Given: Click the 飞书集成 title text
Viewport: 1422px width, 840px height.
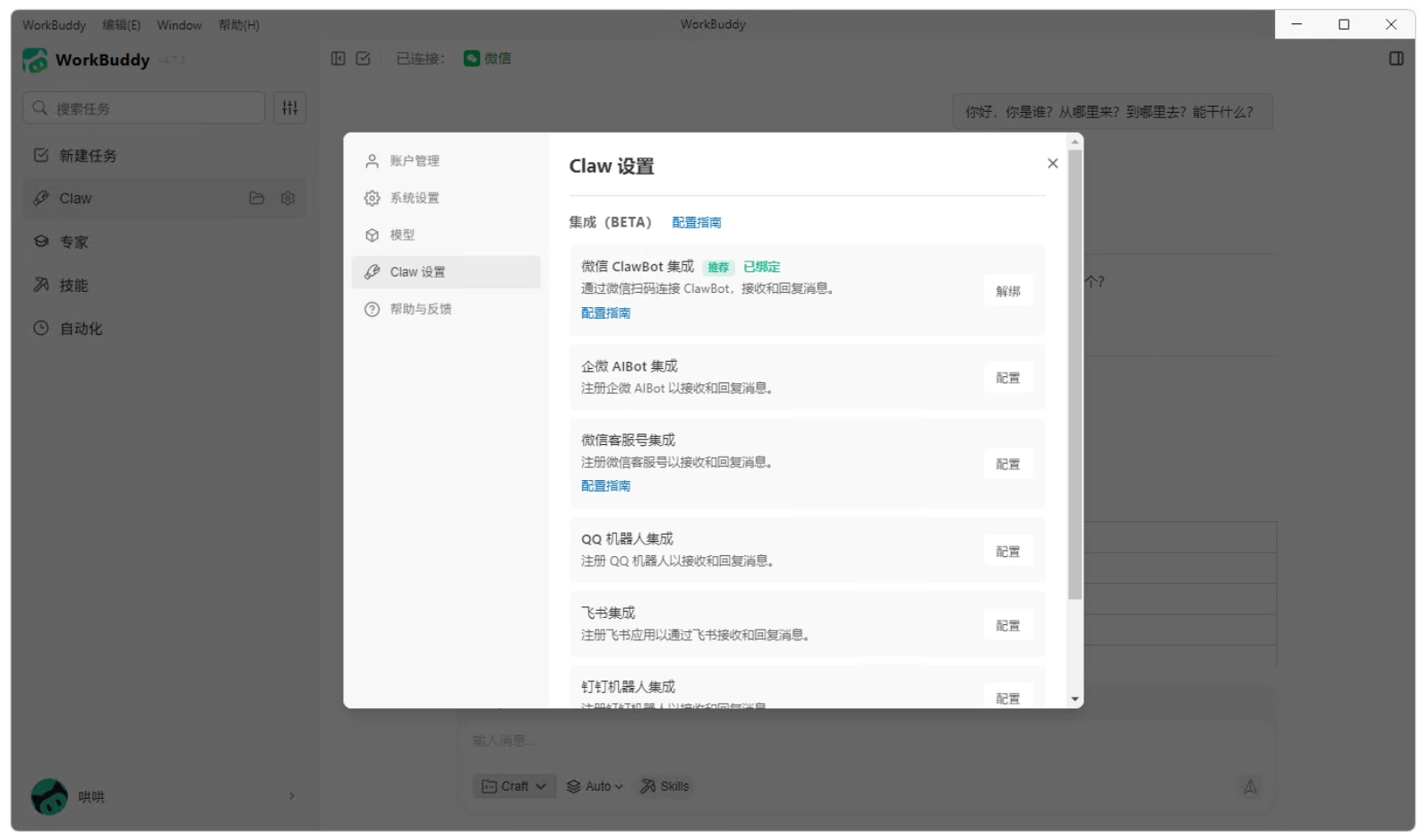Looking at the screenshot, I should pos(608,613).
